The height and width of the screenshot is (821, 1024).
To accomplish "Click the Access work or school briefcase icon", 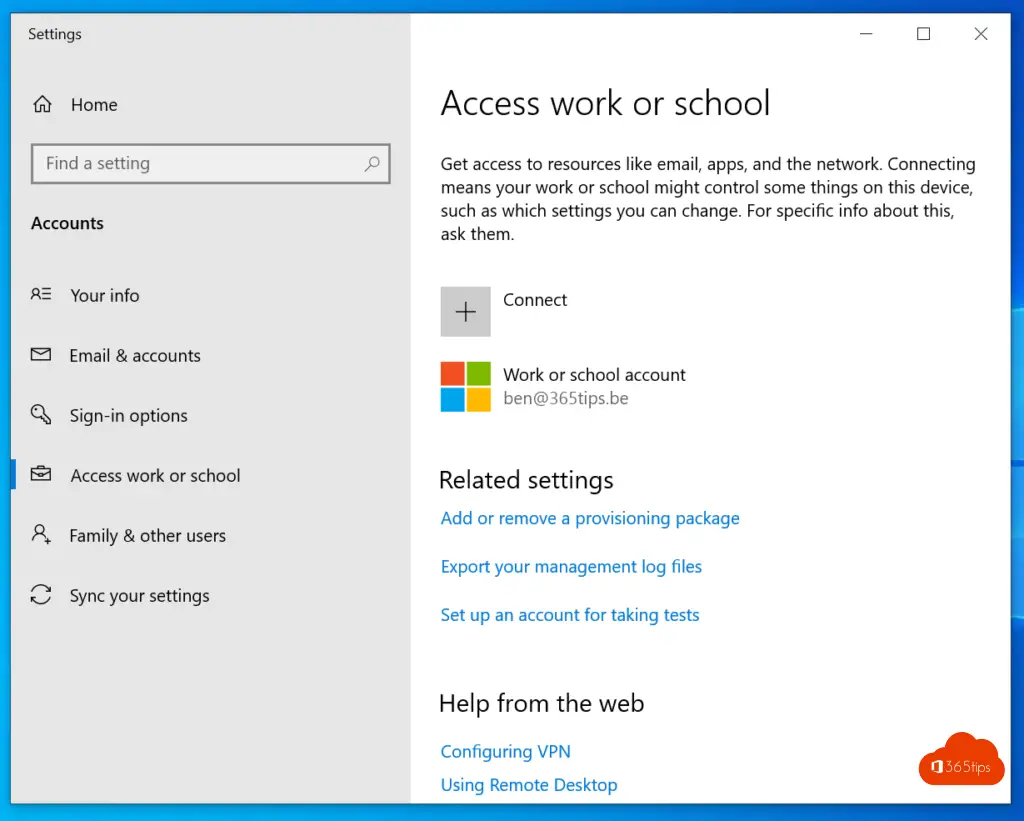I will (40, 474).
